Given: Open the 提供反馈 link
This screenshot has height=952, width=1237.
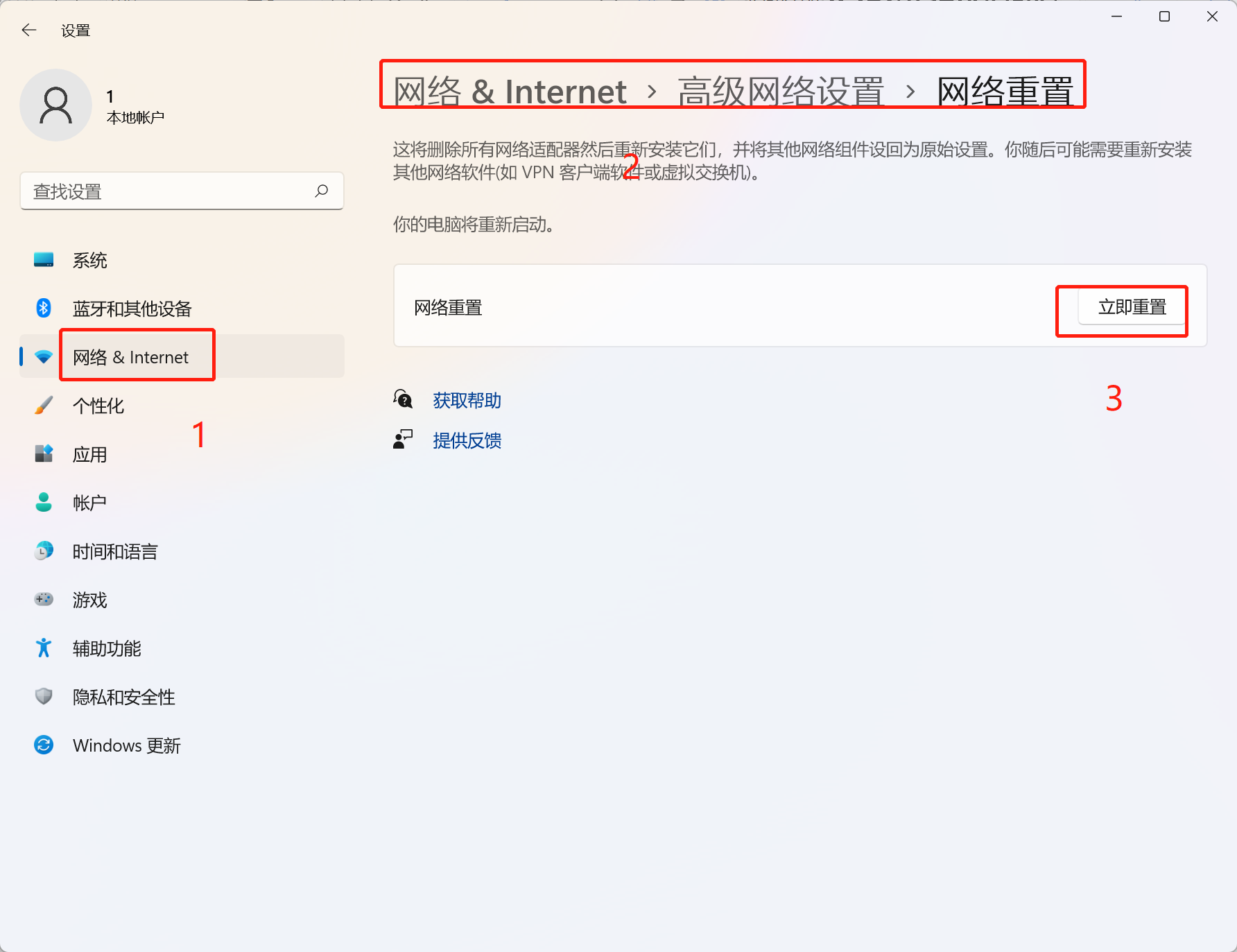Looking at the screenshot, I should coord(467,440).
